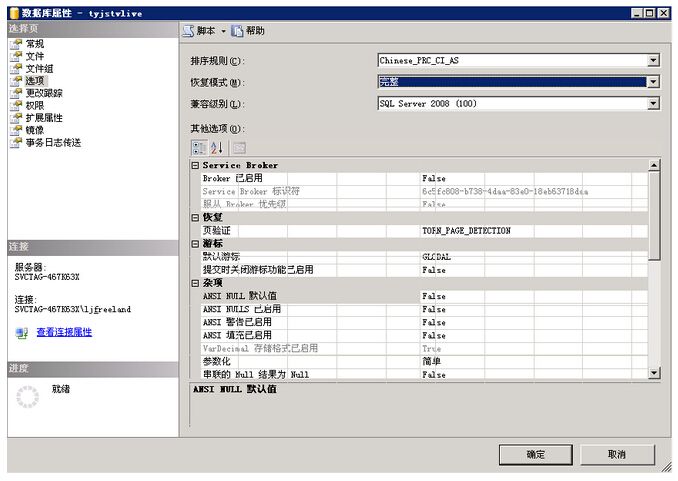The width and height of the screenshot is (678, 481).
Task: Select the 事务日志传送 page
Action: point(52,142)
